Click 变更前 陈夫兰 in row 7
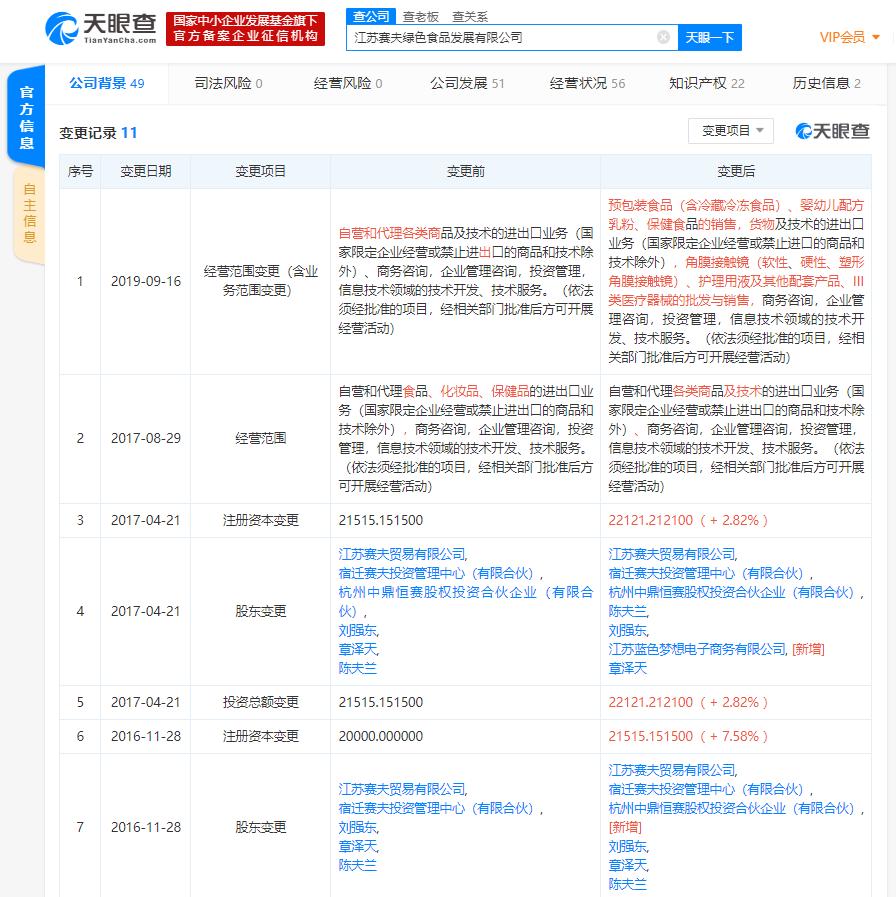The width and height of the screenshot is (896, 897). pos(358,865)
